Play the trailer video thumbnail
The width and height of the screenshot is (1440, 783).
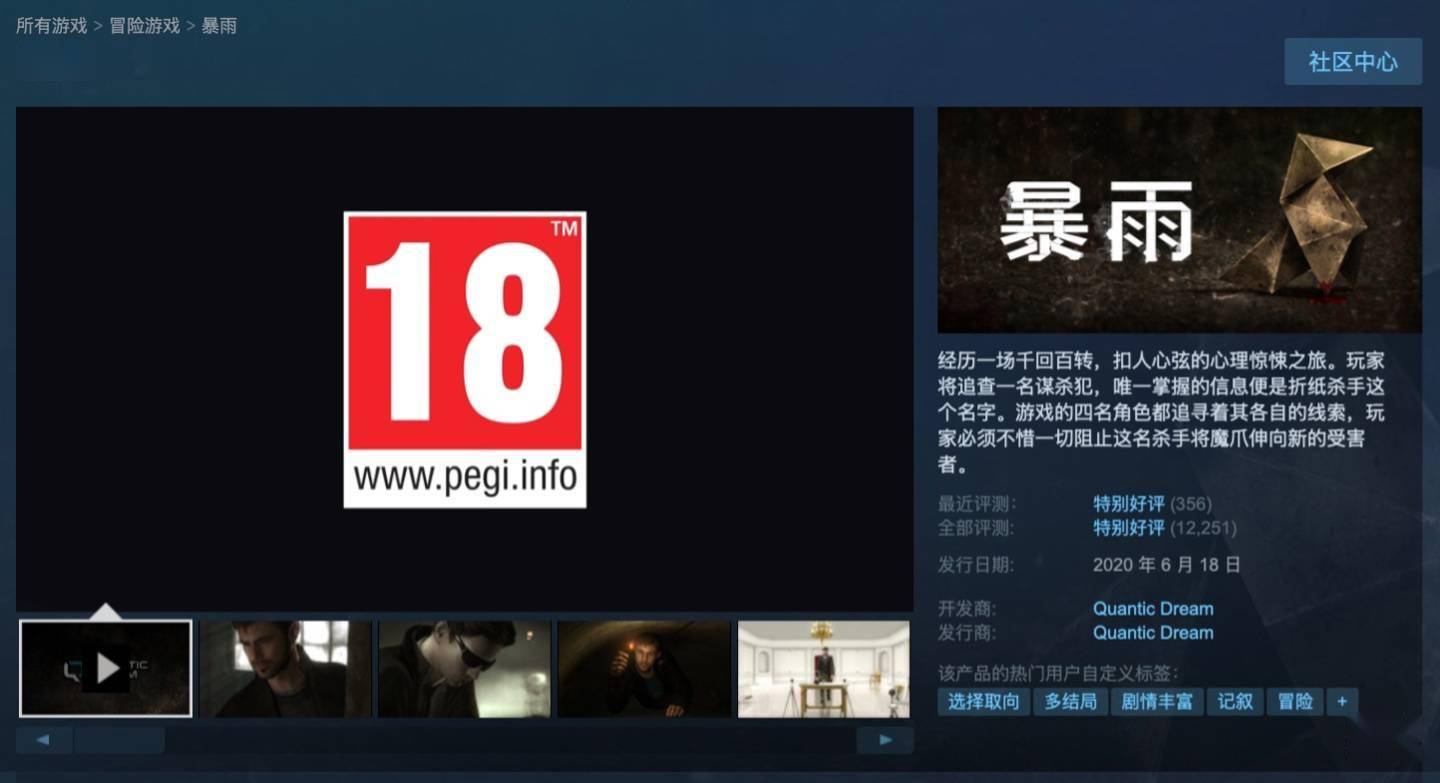click(106, 669)
